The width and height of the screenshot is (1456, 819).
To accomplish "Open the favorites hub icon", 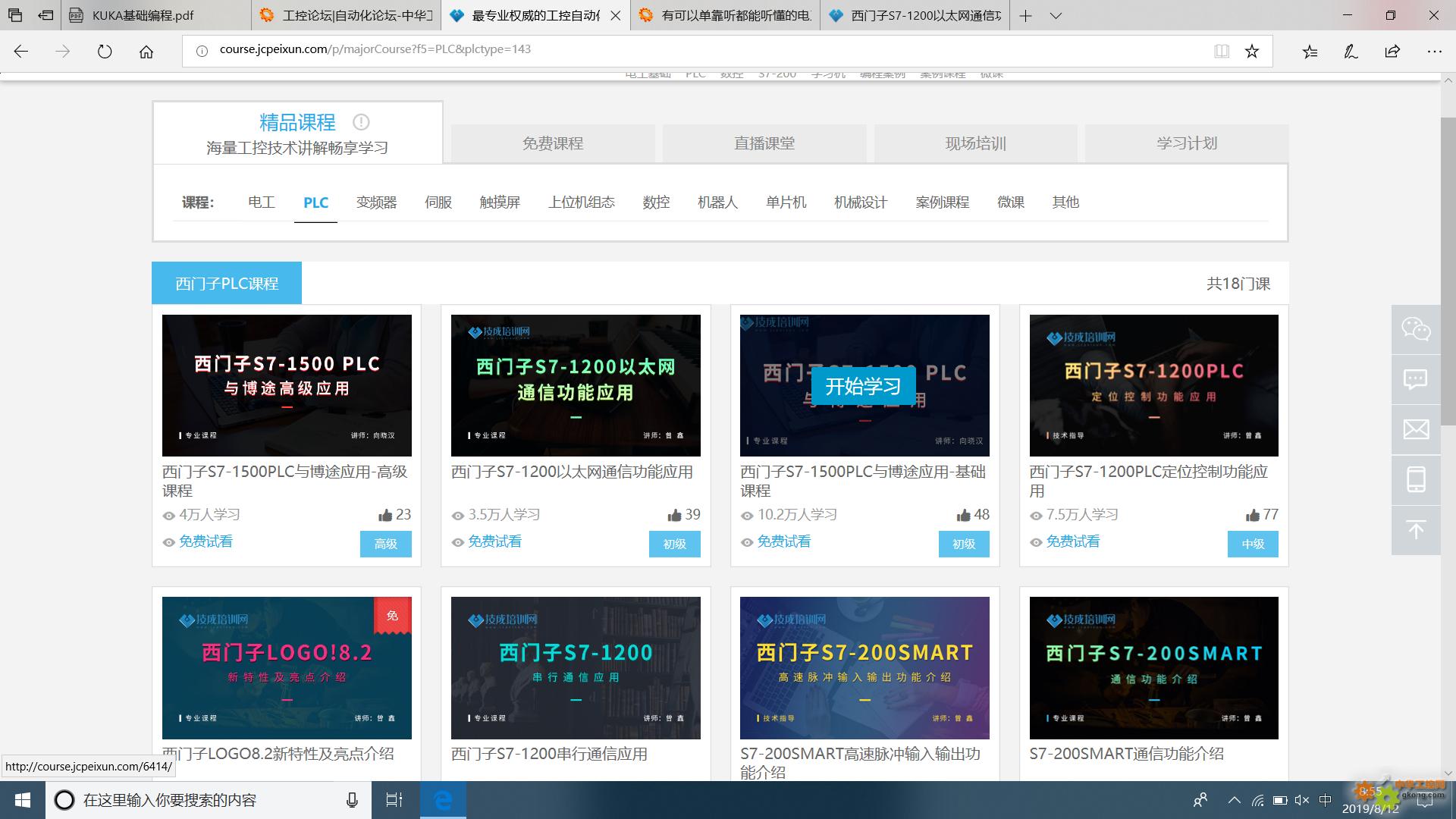I will click(x=1310, y=52).
